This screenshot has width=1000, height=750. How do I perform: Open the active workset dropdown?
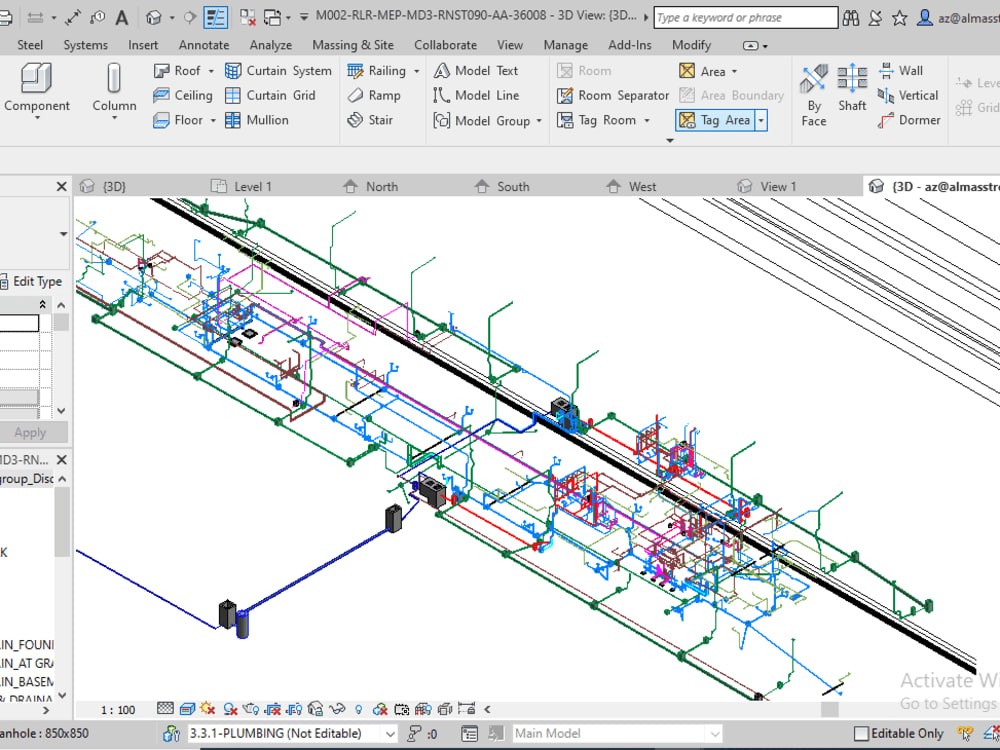click(389, 734)
